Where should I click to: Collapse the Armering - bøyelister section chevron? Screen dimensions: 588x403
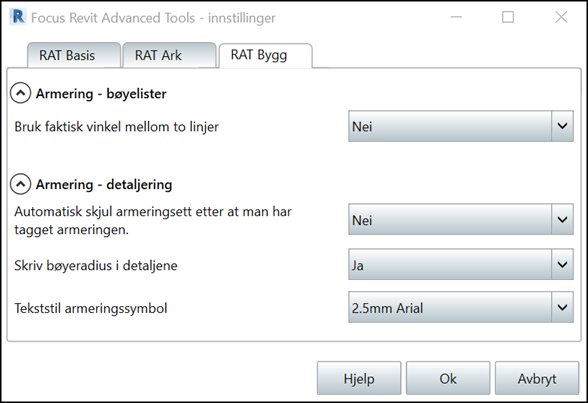[x=20, y=93]
